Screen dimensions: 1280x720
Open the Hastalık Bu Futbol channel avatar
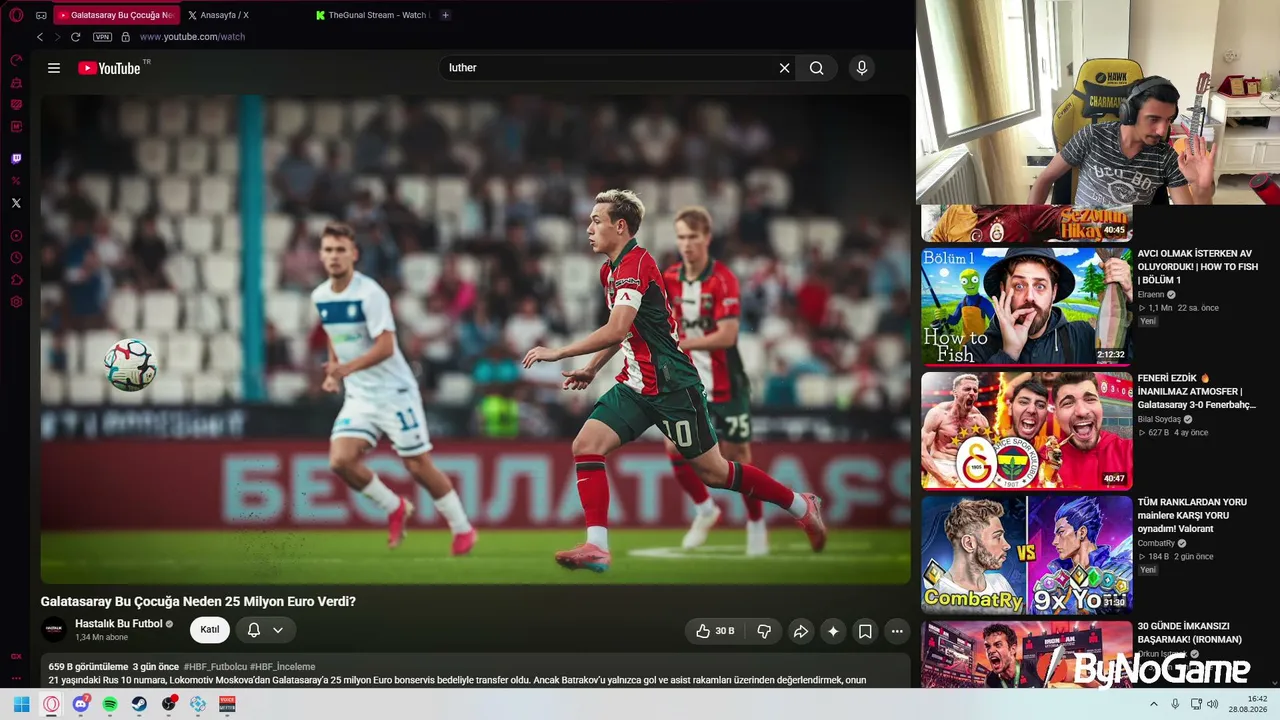click(54, 629)
